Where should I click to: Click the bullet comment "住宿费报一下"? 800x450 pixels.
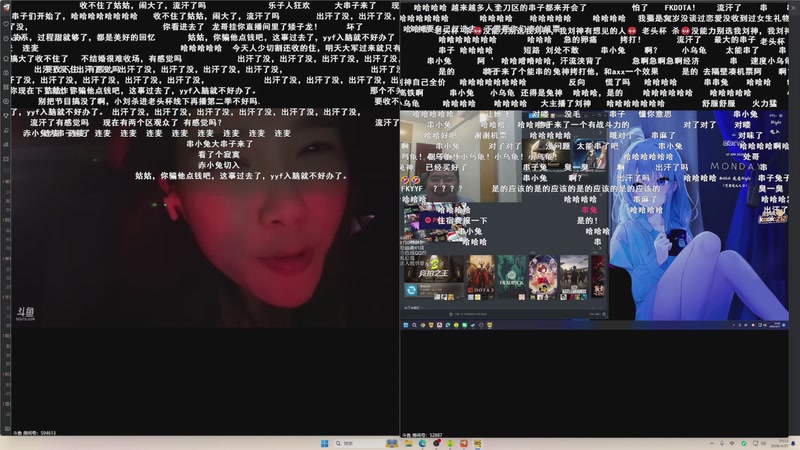click(x=462, y=220)
